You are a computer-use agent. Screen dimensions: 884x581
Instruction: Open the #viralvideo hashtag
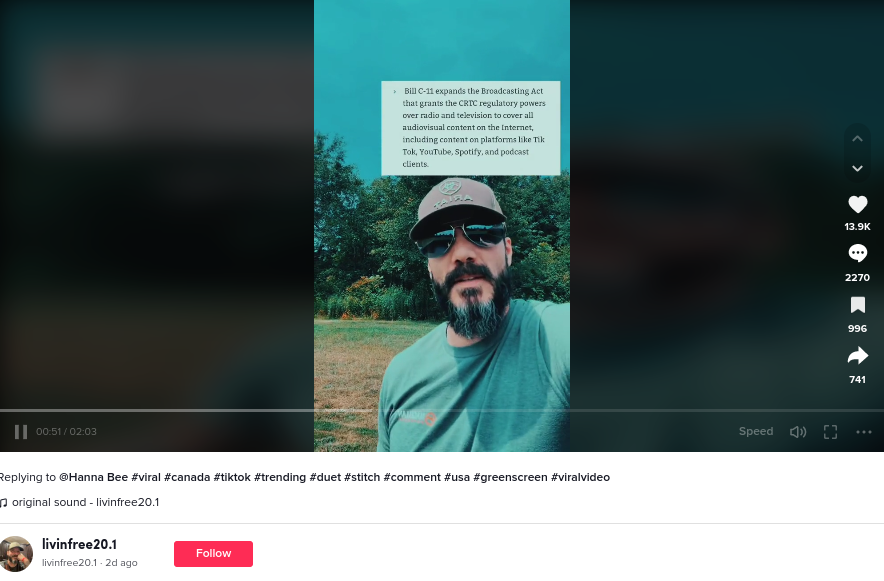(580, 477)
